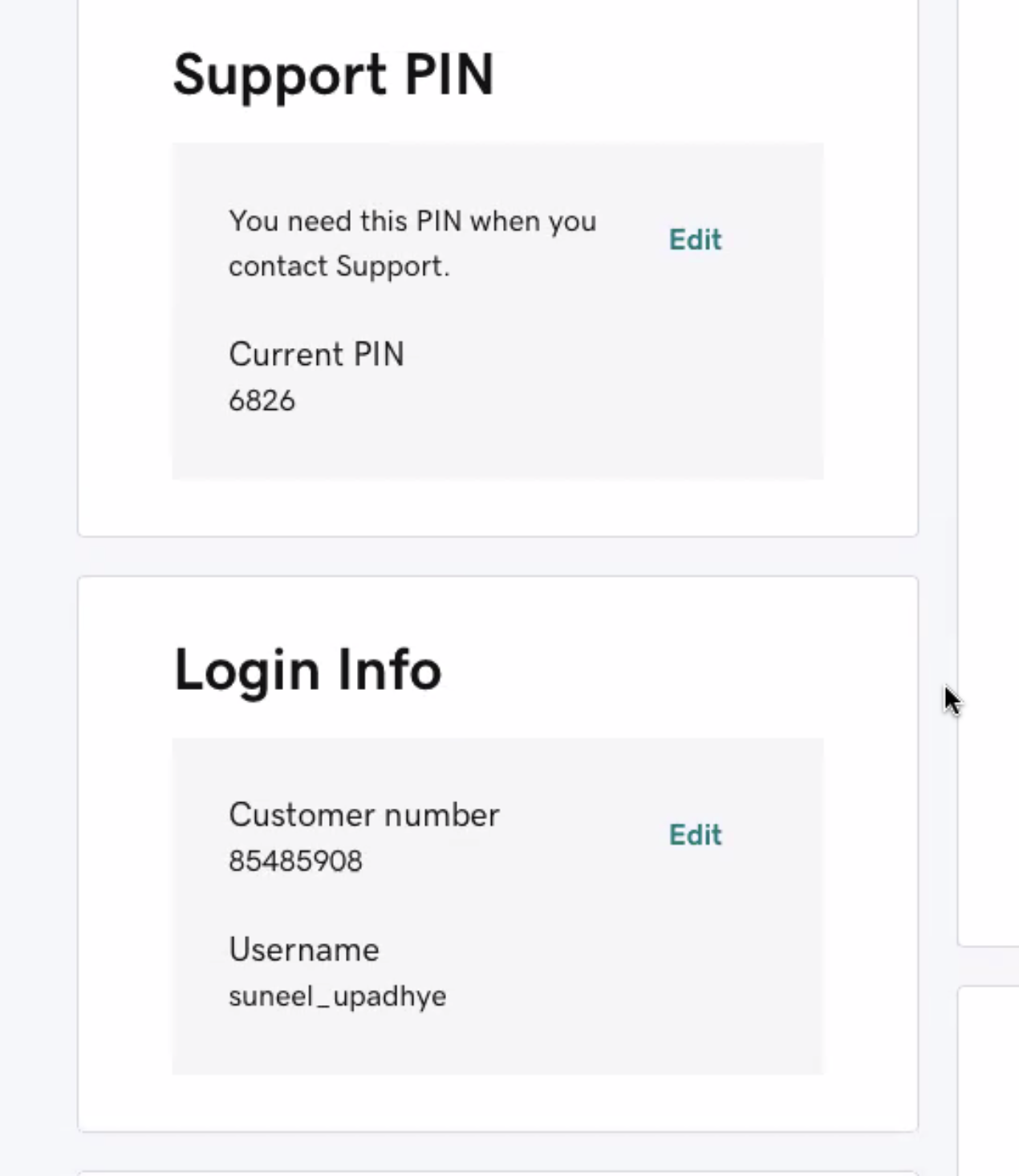
Task: Click the partially visible lower-right card
Action: 989,1083
